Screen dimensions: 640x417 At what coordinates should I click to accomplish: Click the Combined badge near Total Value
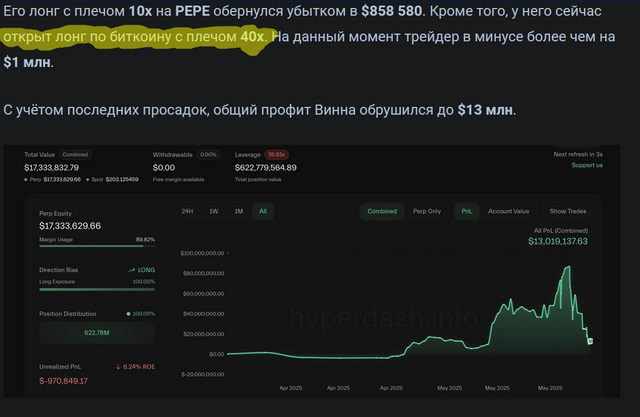tap(77, 155)
